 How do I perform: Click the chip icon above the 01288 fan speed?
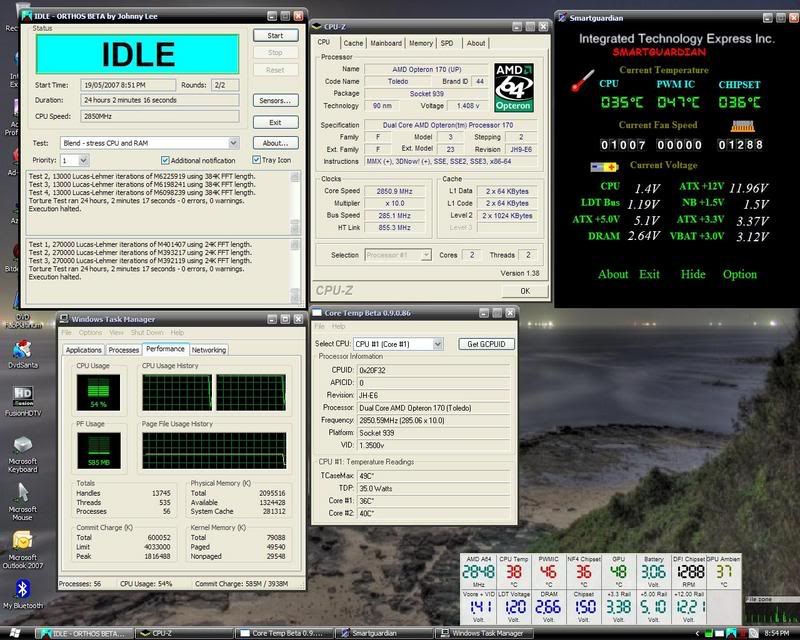(x=742, y=126)
